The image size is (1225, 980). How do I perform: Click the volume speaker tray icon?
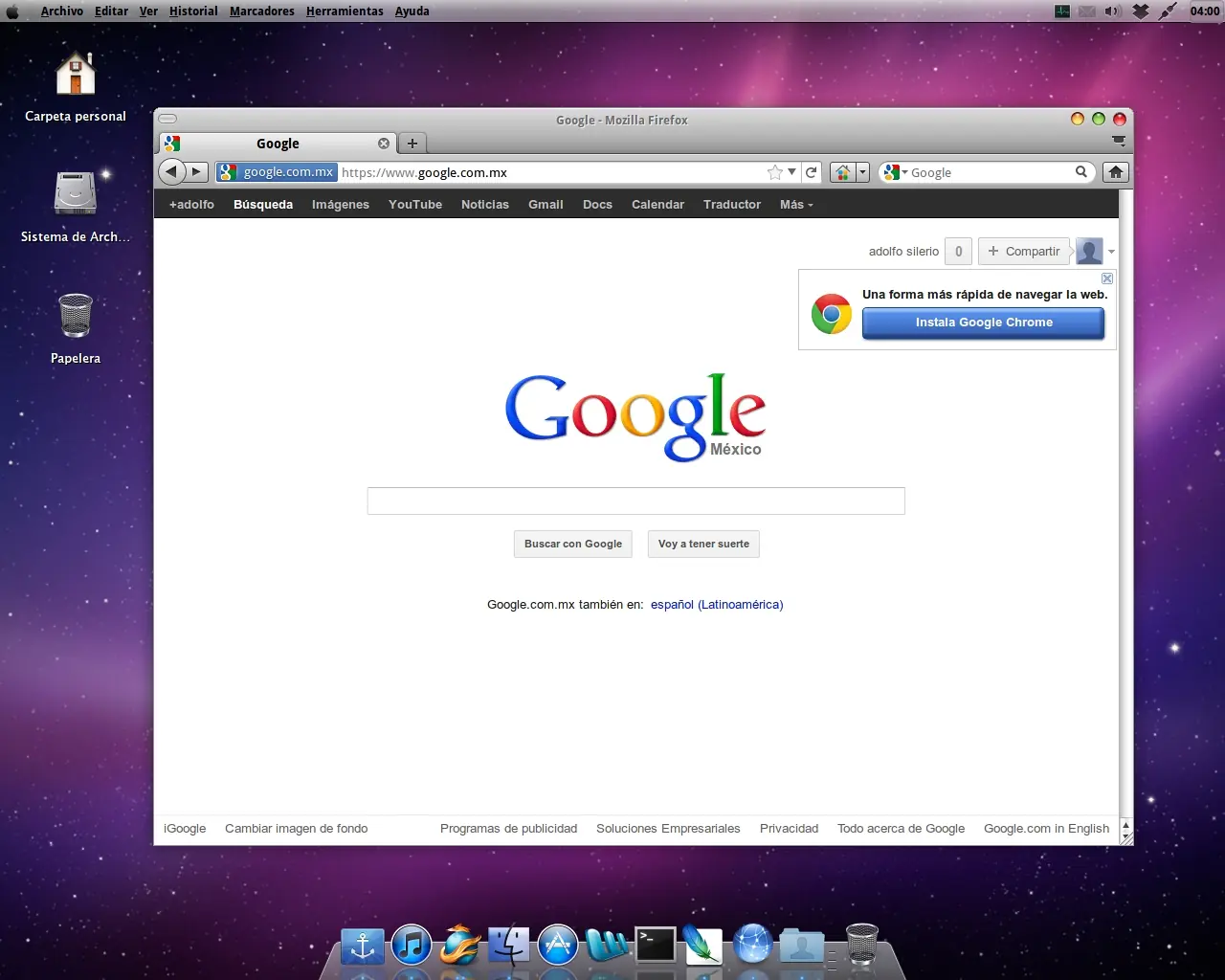coord(1113,11)
